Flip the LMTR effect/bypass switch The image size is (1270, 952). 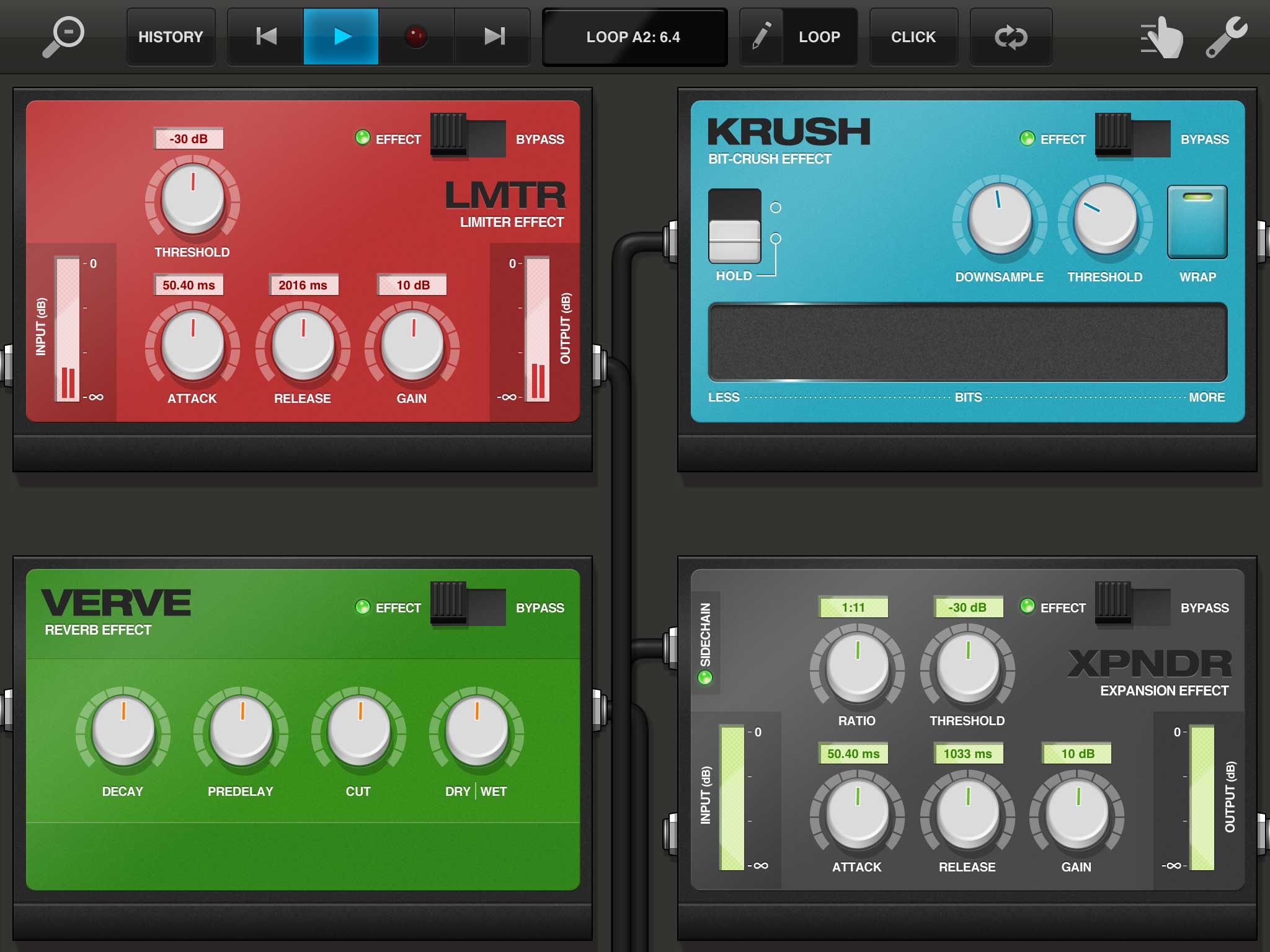(468, 136)
